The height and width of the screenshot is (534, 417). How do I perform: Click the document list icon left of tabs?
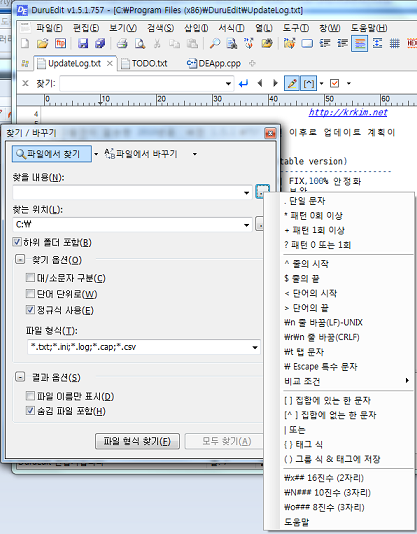(25, 63)
